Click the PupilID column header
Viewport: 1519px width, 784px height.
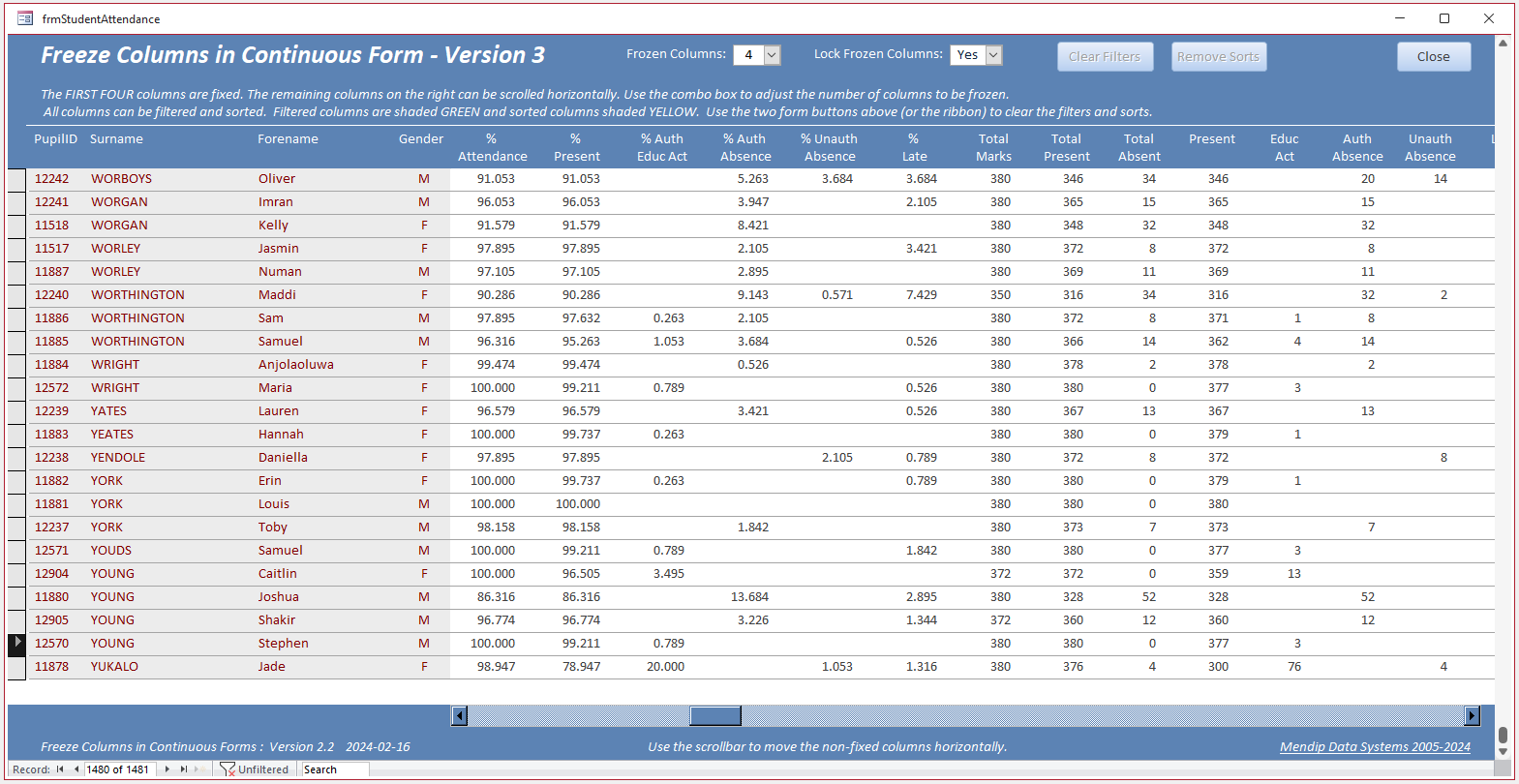[x=55, y=139]
